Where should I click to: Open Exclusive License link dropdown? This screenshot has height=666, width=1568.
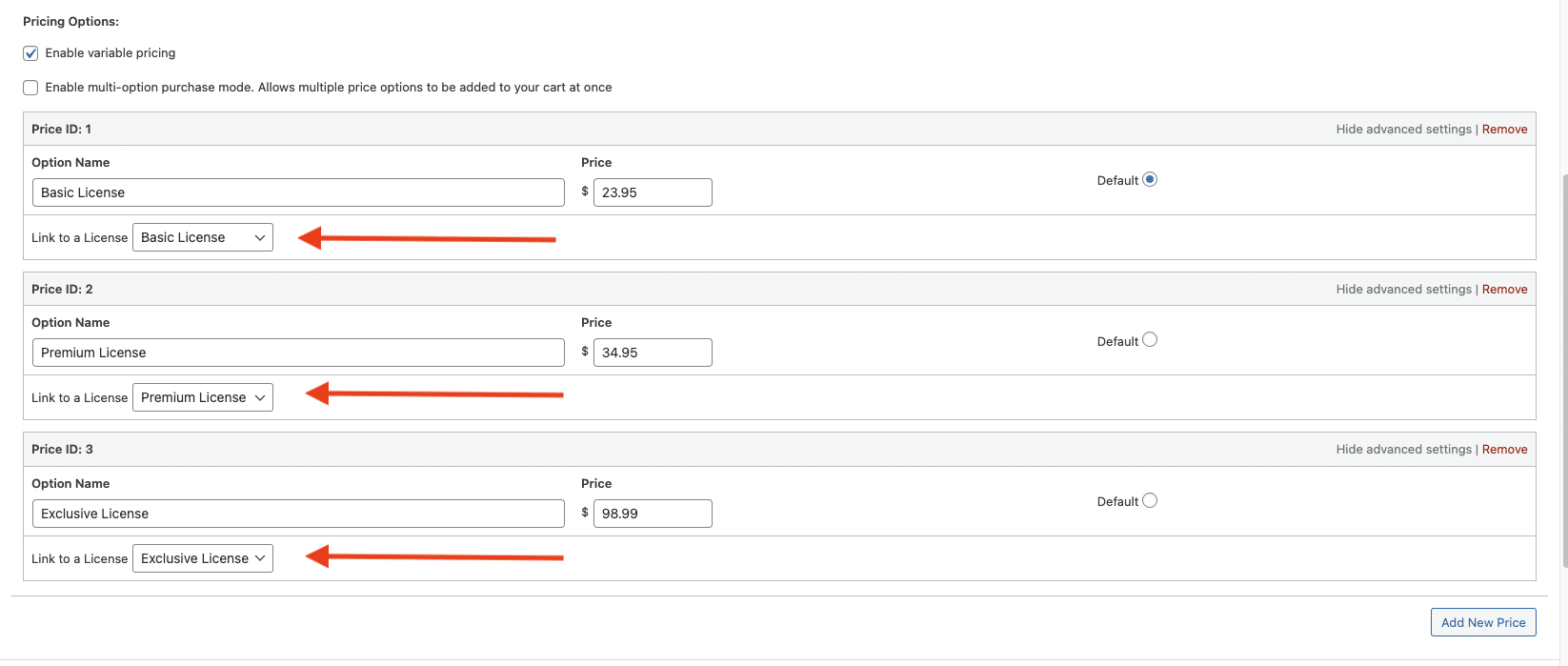click(203, 558)
